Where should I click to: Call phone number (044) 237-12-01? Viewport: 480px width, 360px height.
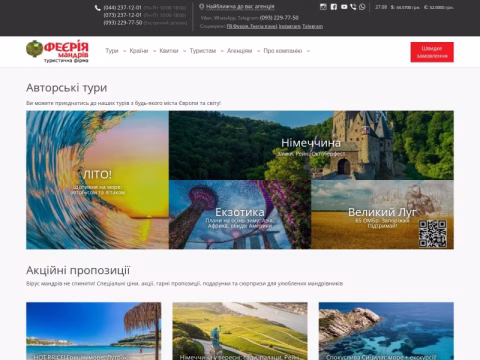tap(122, 7)
